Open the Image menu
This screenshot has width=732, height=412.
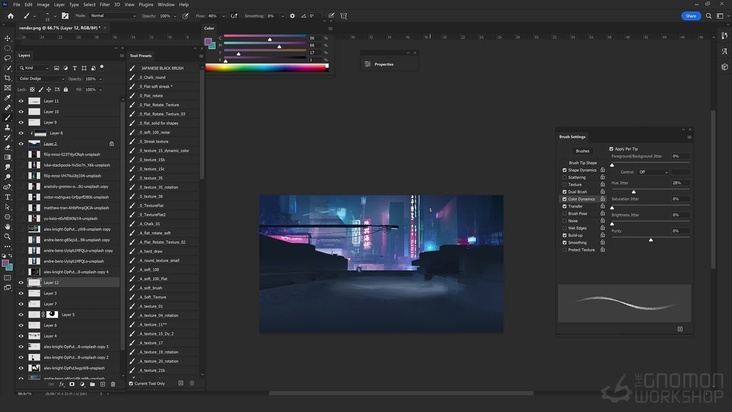coord(43,4)
